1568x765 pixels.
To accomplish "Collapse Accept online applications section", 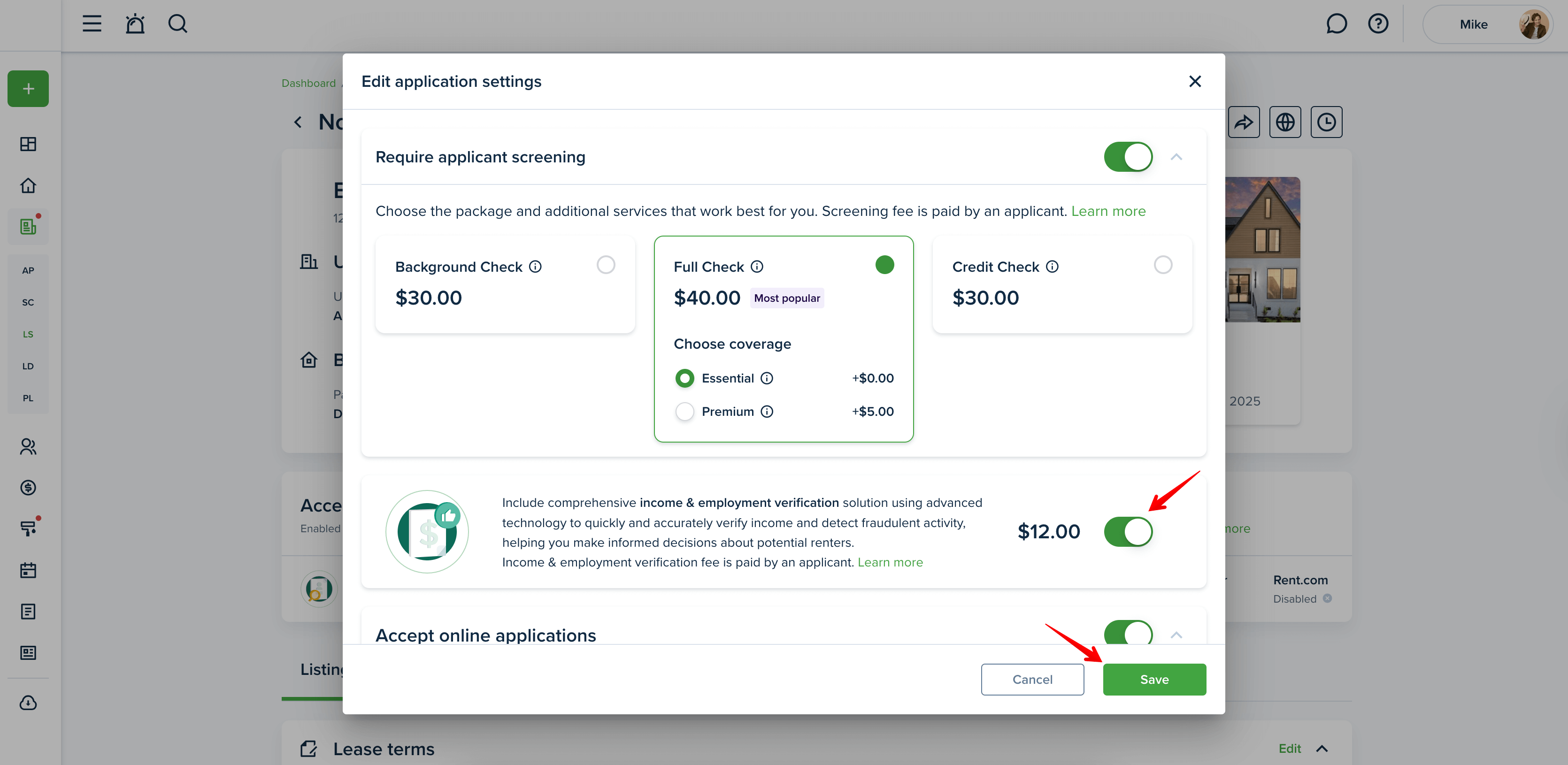I will (x=1176, y=635).
